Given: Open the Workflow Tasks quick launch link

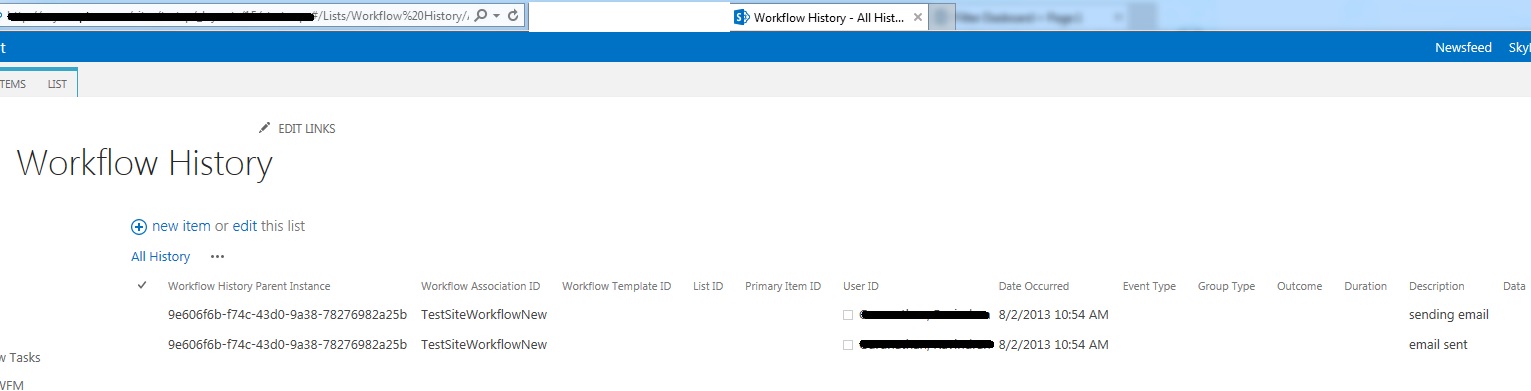Looking at the screenshot, I should pyautogui.click(x=20, y=357).
